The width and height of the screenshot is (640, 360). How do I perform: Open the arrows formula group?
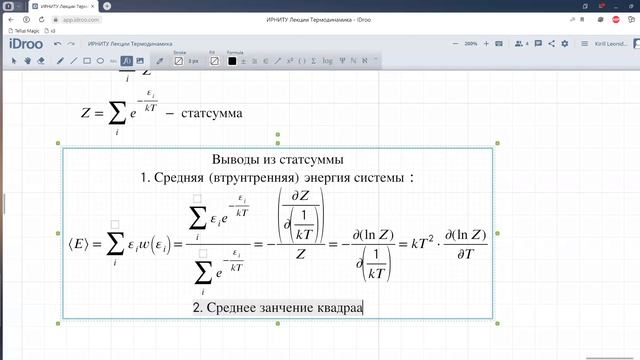click(x=278, y=61)
